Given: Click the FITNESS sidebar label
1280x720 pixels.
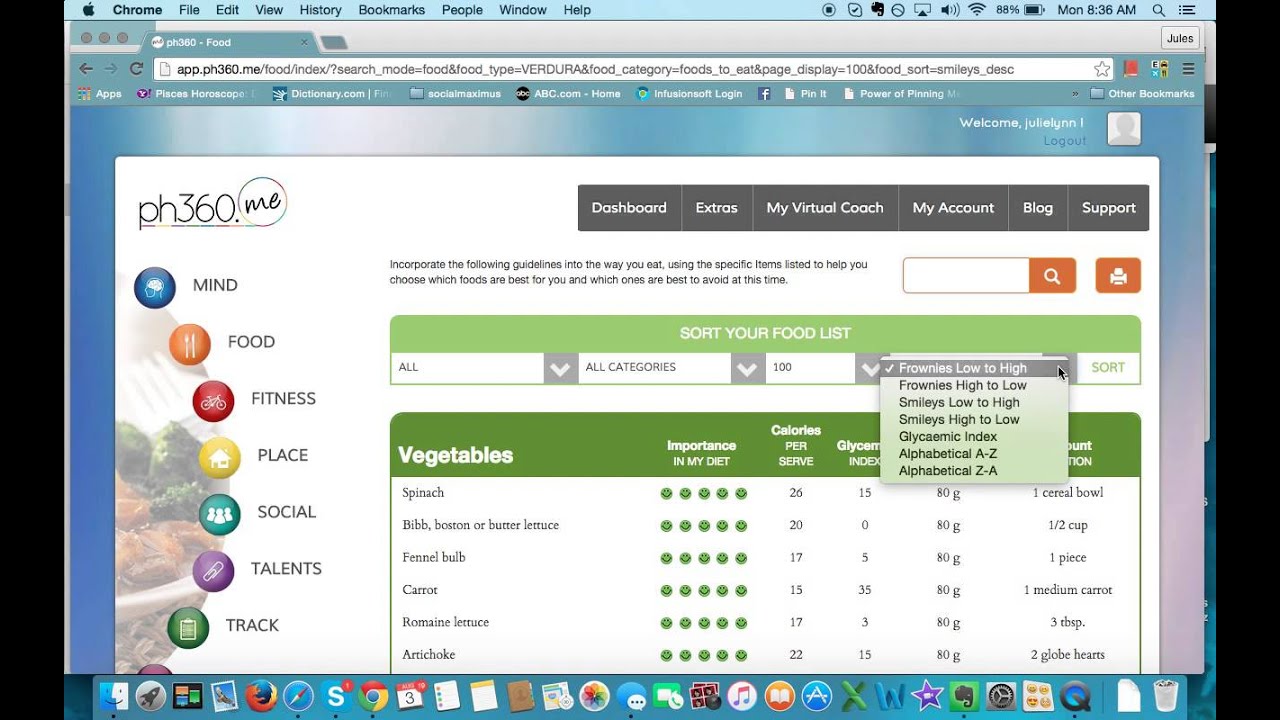Looking at the screenshot, I should pos(283,399).
